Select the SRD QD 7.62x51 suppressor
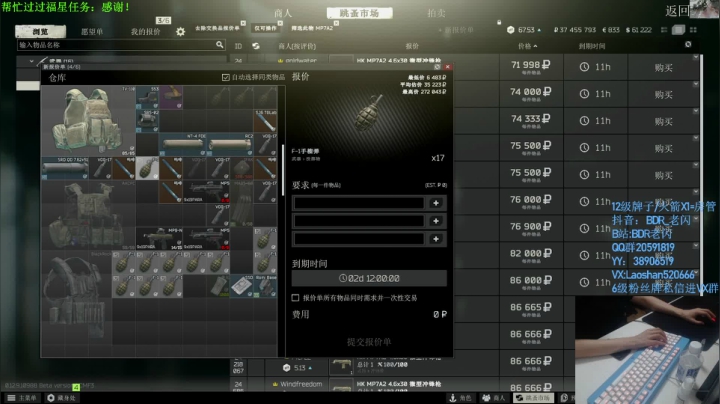The width and height of the screenshot is (720, 404). 65,168
